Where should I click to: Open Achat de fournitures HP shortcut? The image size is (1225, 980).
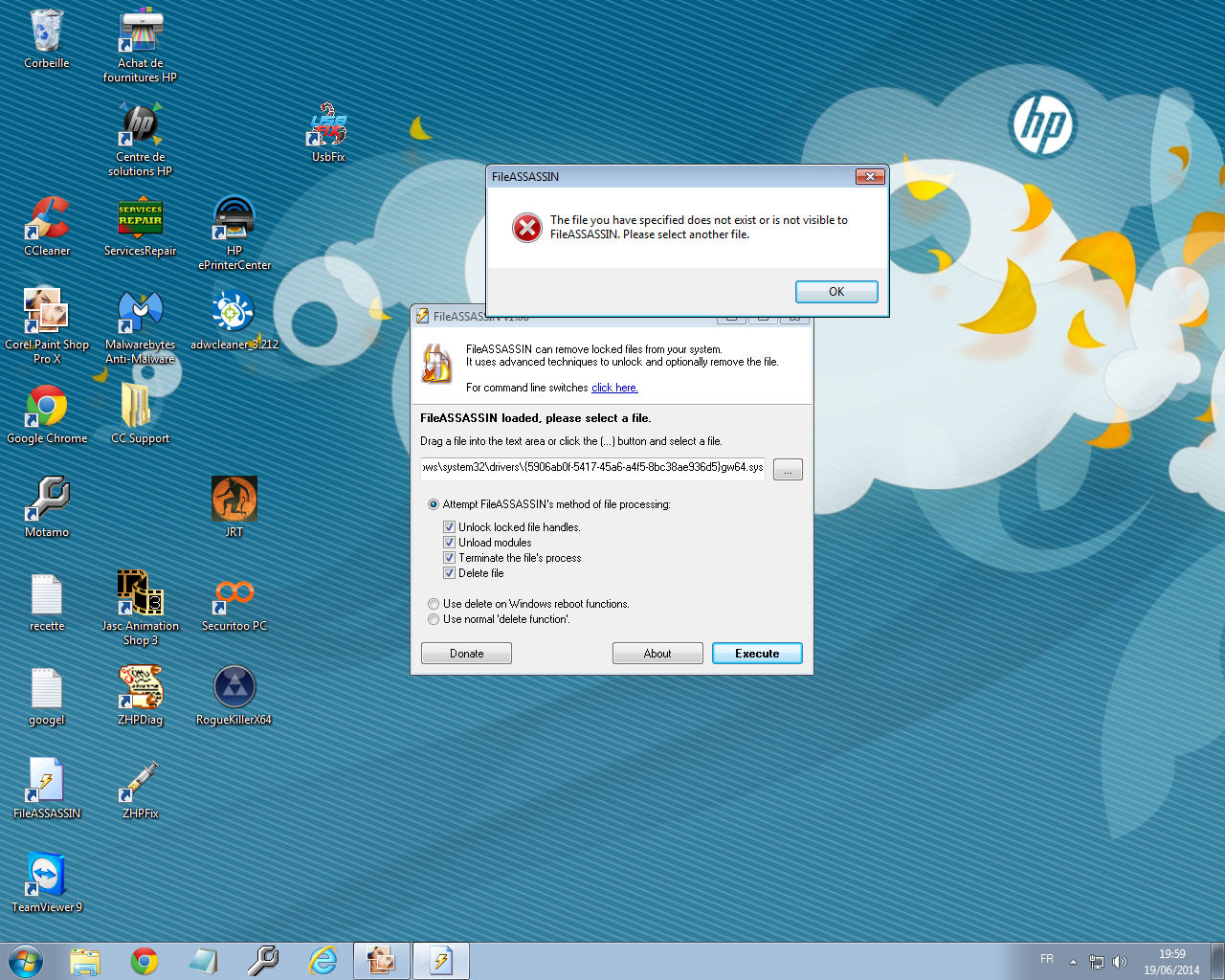(x=141, y=46)
